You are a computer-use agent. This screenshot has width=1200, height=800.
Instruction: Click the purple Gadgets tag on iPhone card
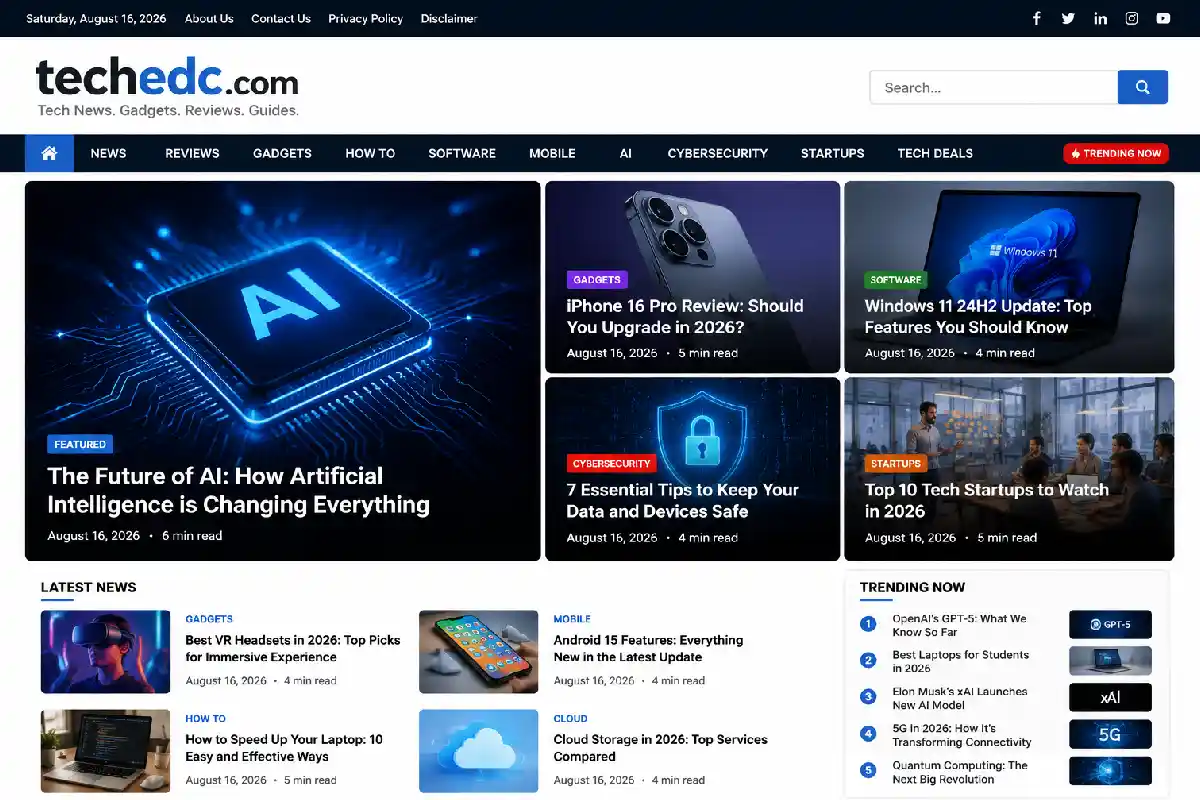coord(597,280)
